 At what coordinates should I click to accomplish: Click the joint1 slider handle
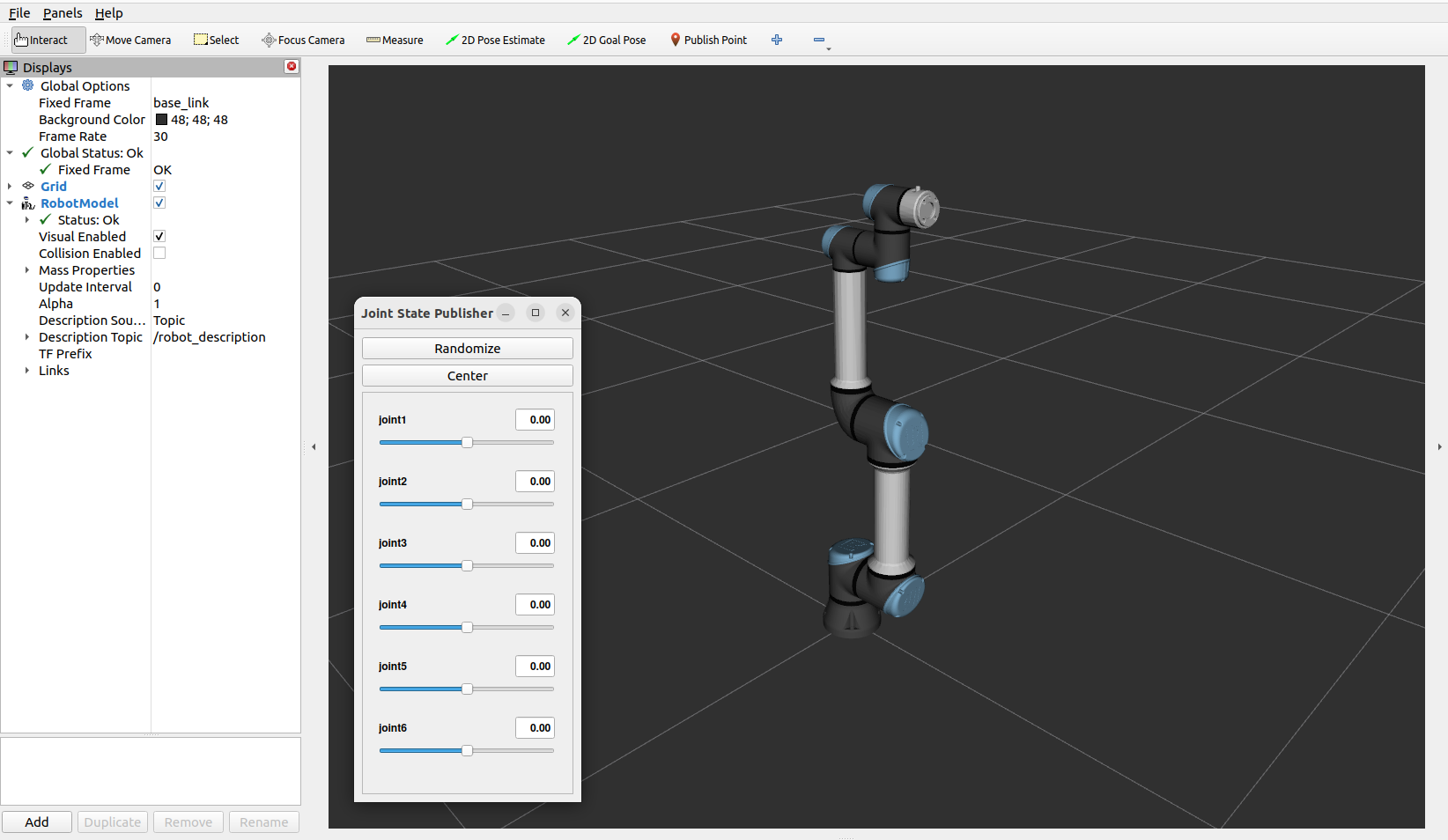(468, 442)
